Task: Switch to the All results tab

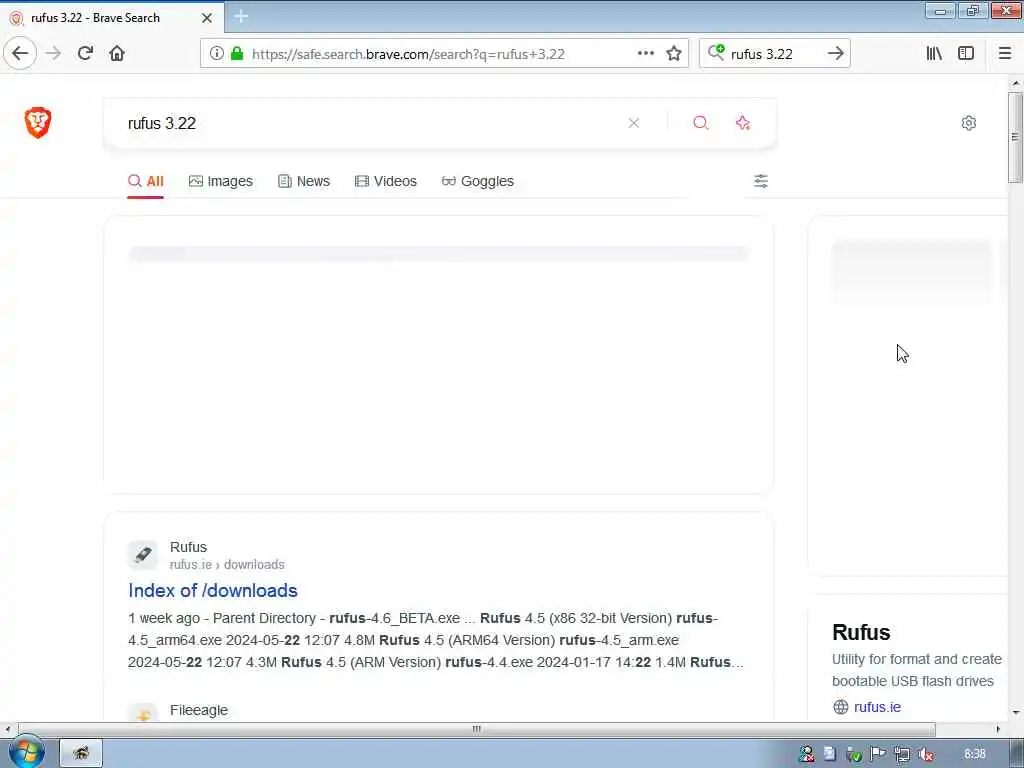Action: coord(146,182)
